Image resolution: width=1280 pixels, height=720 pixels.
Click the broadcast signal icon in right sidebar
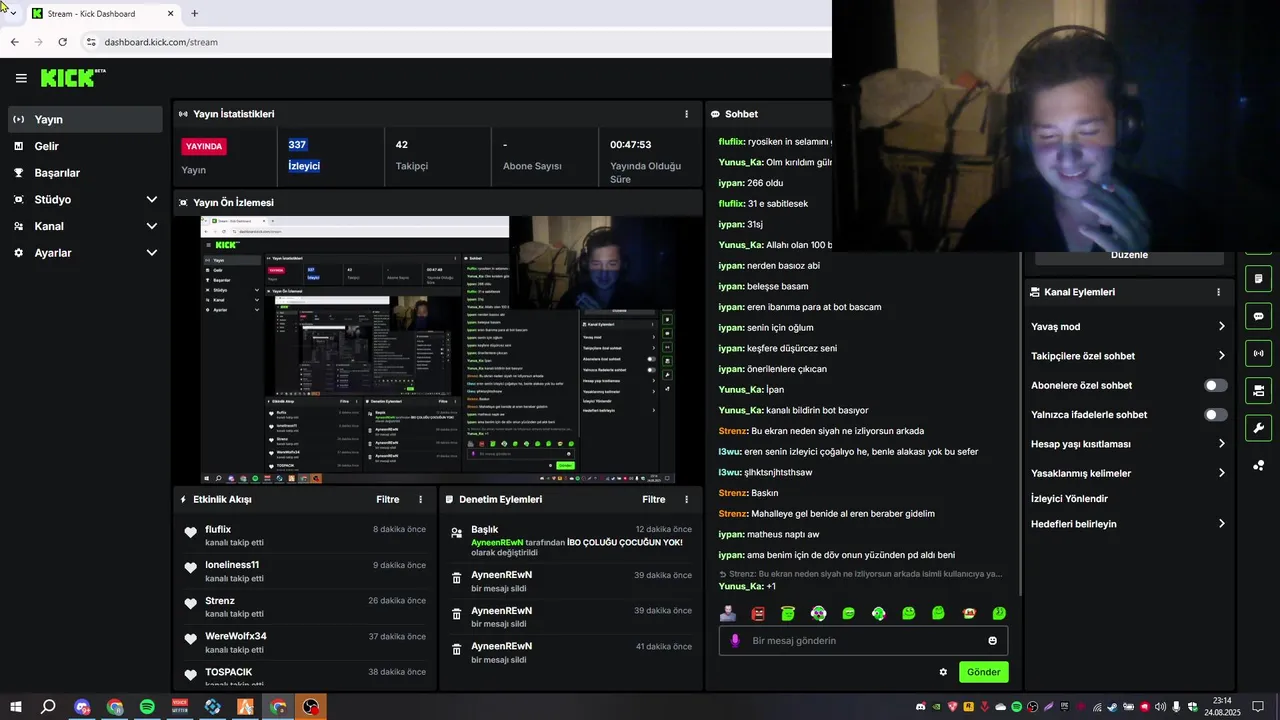point(1258,353)
